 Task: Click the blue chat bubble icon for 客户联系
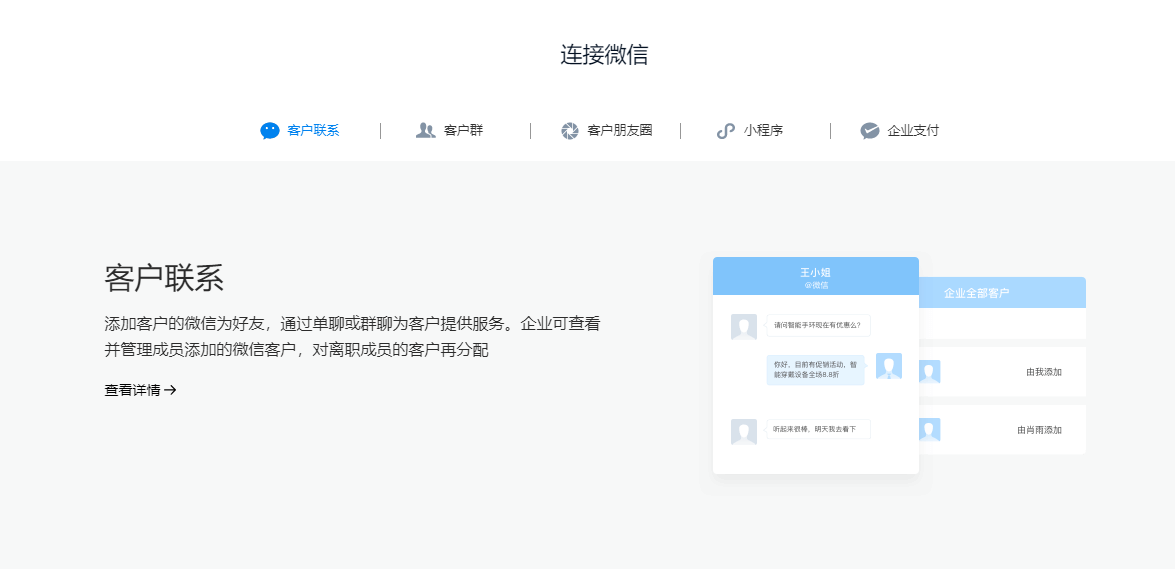click(x=270, y=130)
